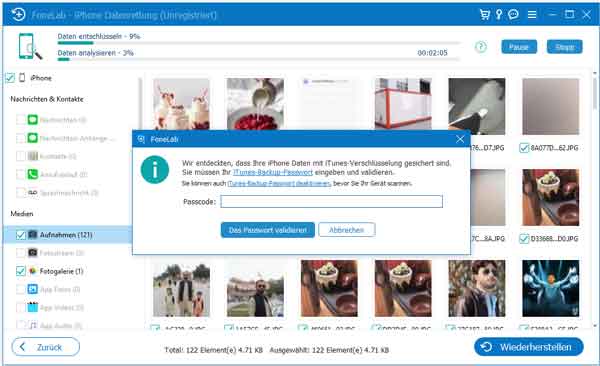The width and height of the screenshot is (600, 366).
Task: Close the FoneLab password dialog
Action: click(460, 139)
